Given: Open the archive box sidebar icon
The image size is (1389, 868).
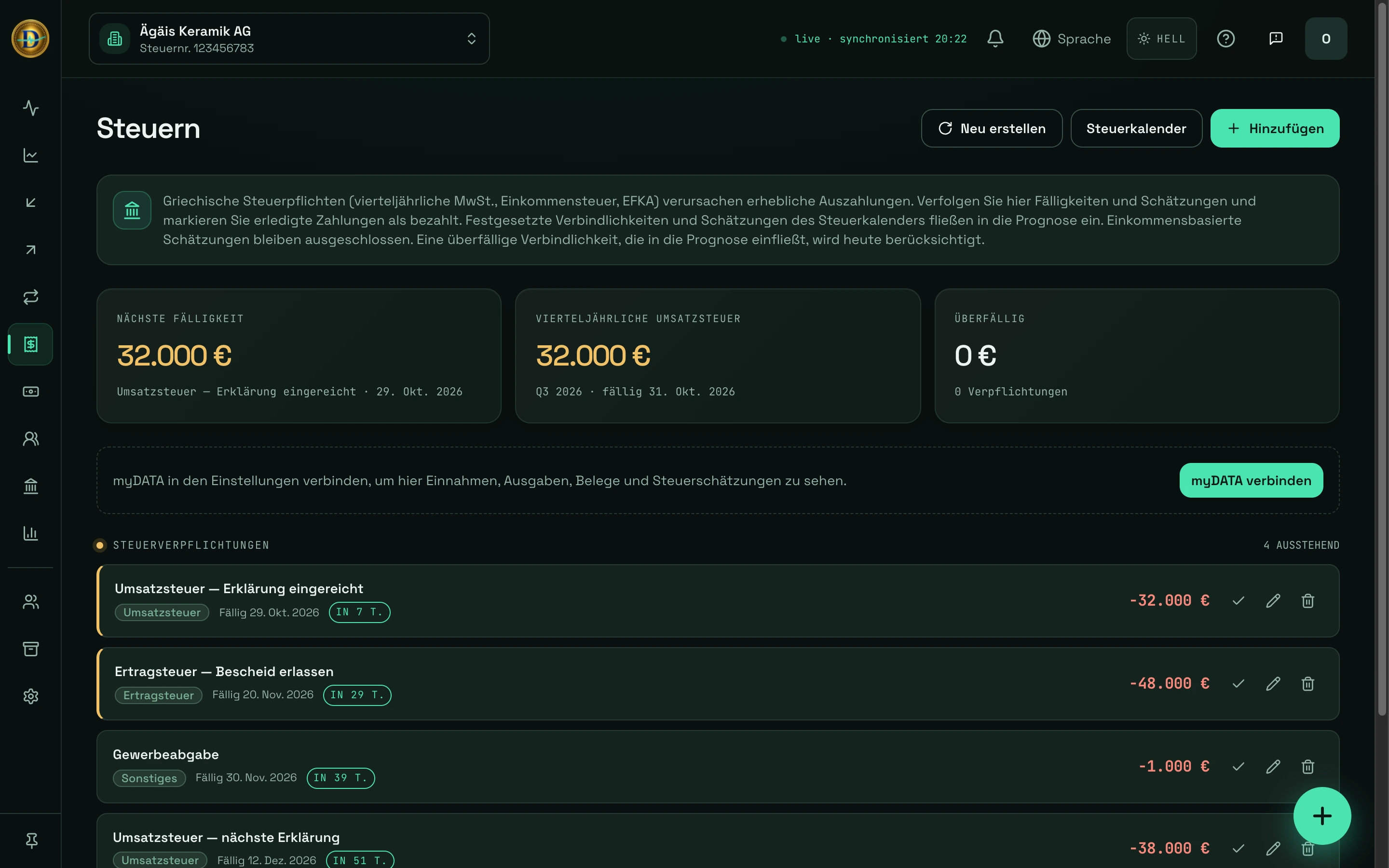Looking at the screenshot, I should 30,649.
